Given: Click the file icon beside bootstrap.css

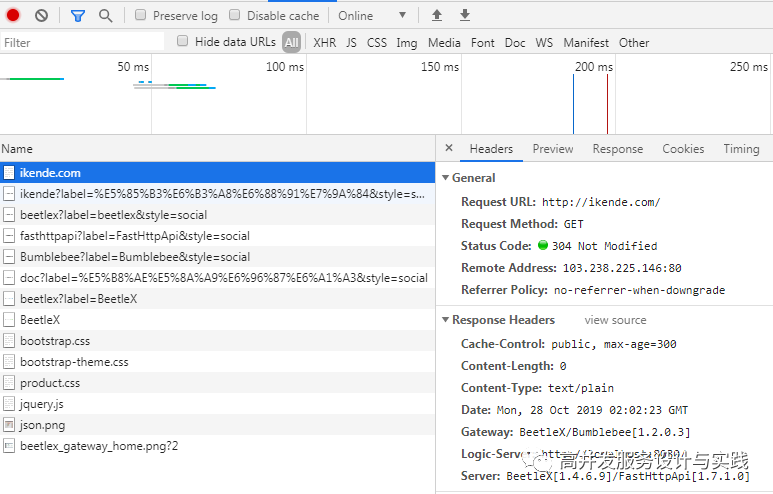Looking at the screenshot, I should [x=9, y=341].
